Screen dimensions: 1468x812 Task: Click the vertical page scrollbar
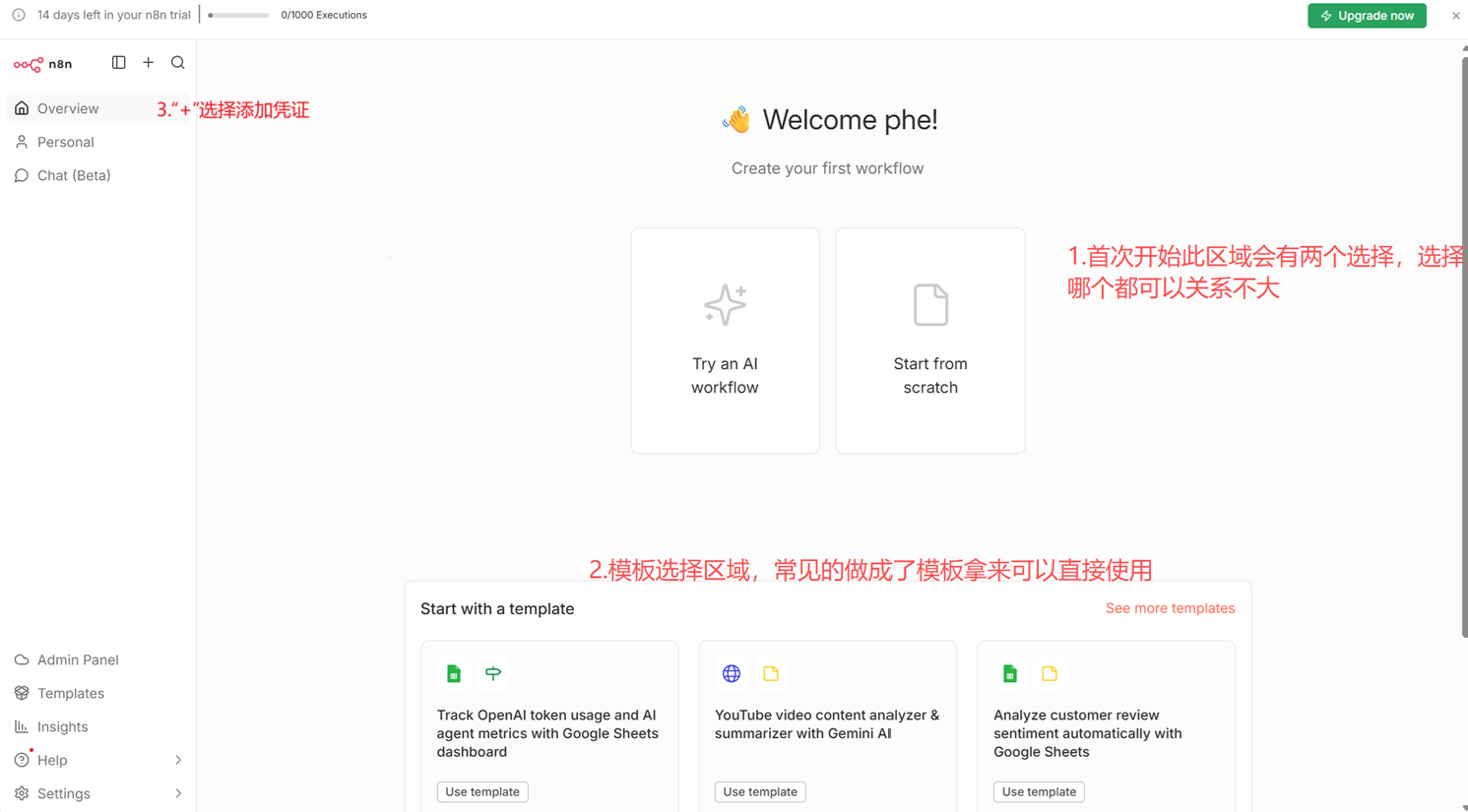coord(1464,346)
